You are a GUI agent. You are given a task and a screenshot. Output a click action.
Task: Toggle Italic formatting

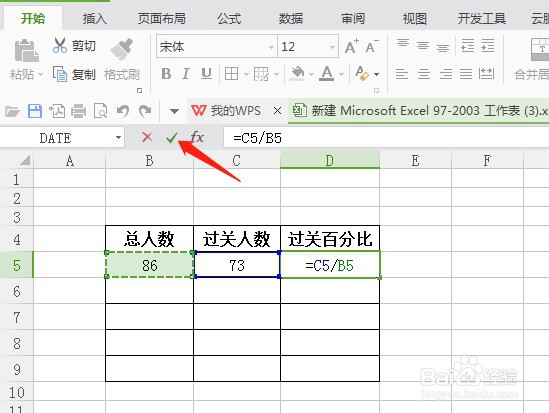[186, 74]
